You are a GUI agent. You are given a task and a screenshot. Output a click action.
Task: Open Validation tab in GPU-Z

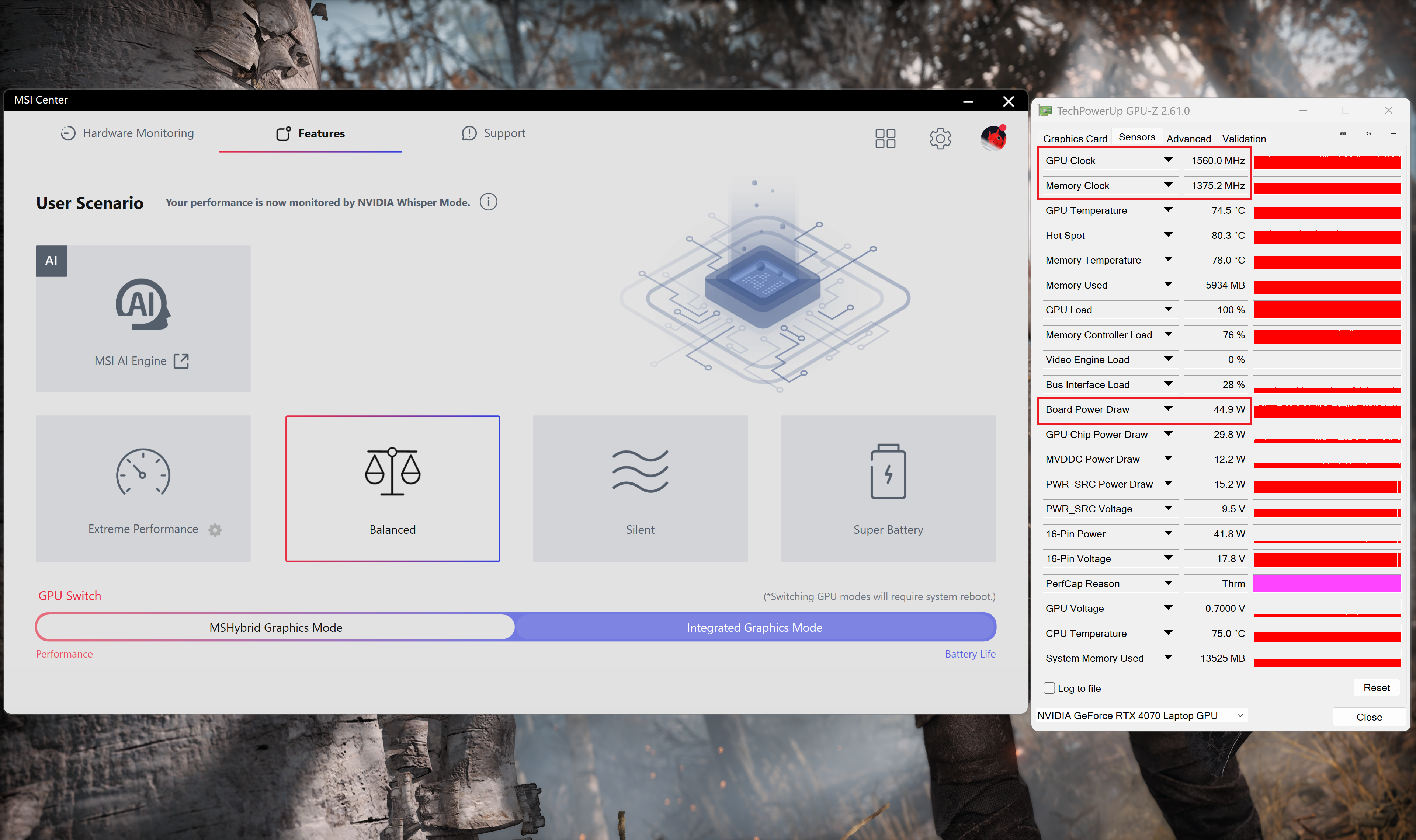coord(1243,139)
